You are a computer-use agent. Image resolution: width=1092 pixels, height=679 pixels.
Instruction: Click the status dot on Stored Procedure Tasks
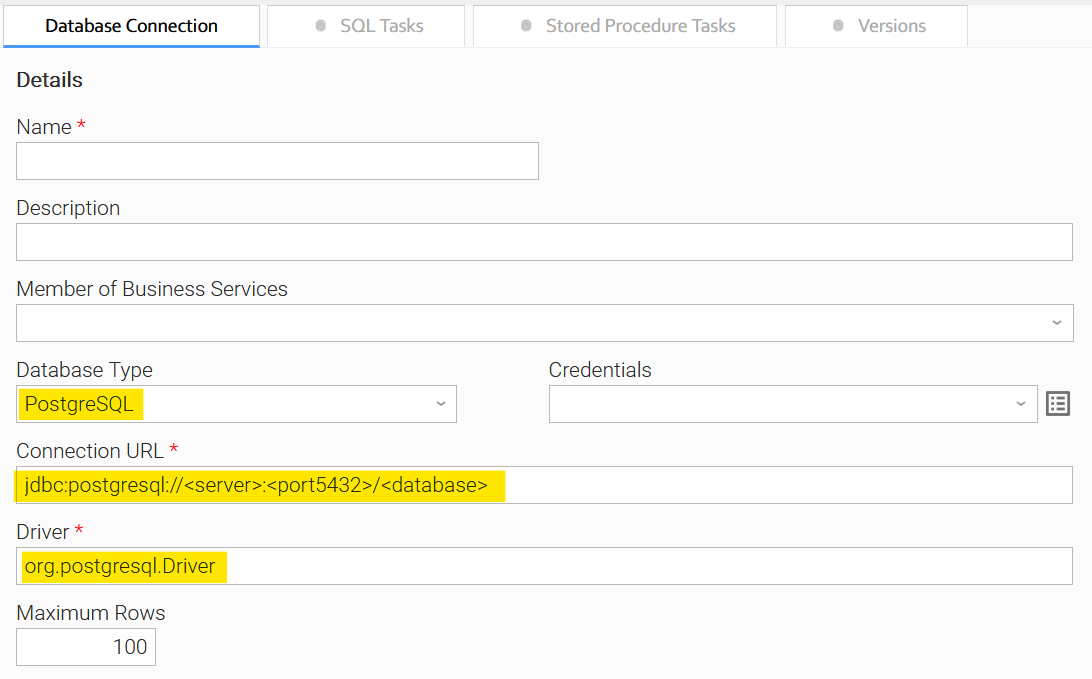pyautogui.click(x=526, y=26)
